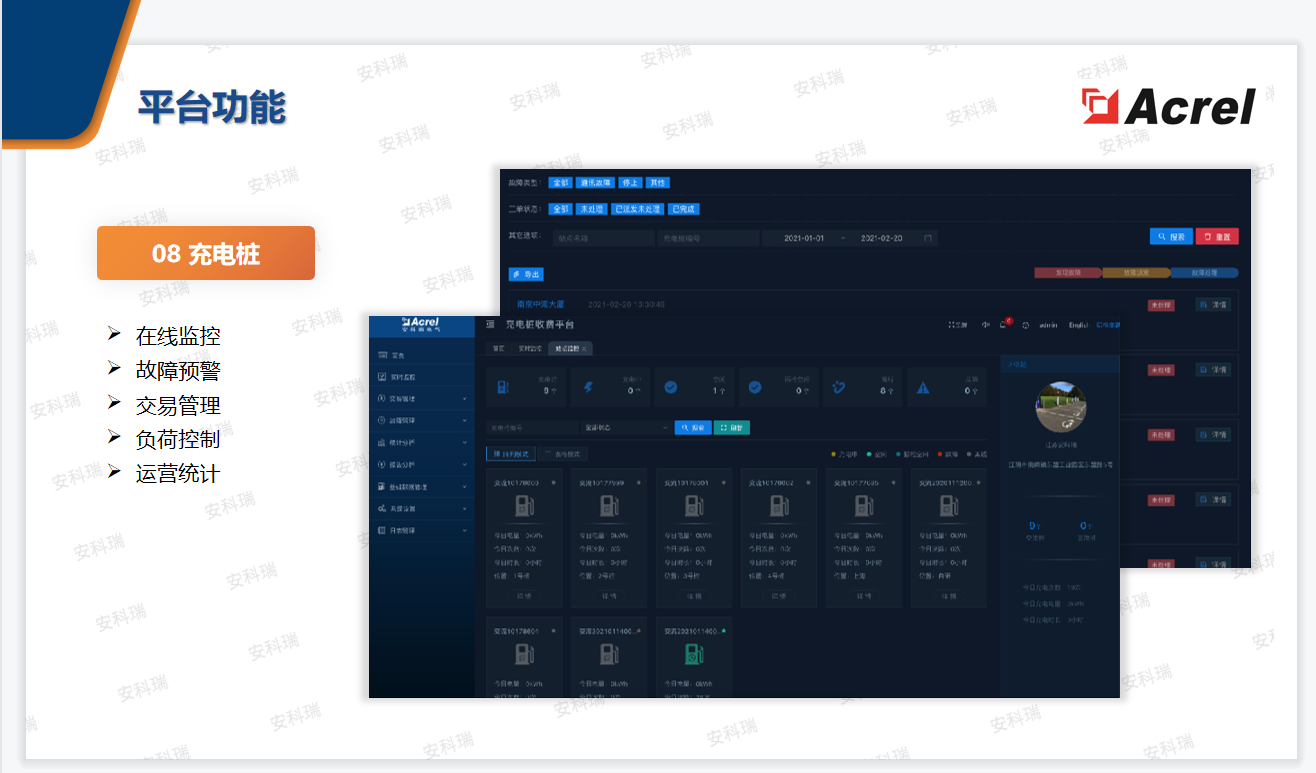This screenshot has width=1316, height=773.
Task: Click the green active charger icon
Action: (694, 655)
